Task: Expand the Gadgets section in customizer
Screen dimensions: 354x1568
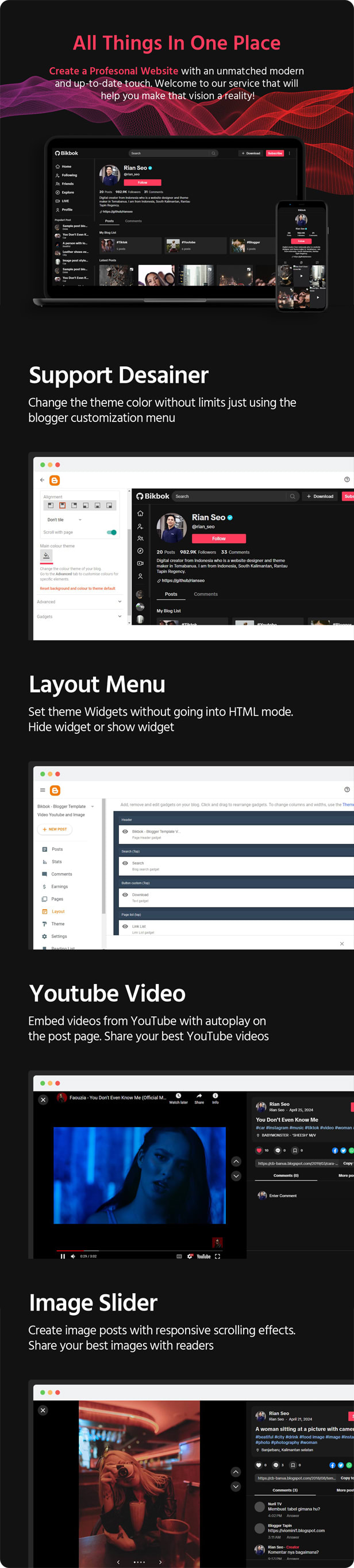Action: [79, 616]
